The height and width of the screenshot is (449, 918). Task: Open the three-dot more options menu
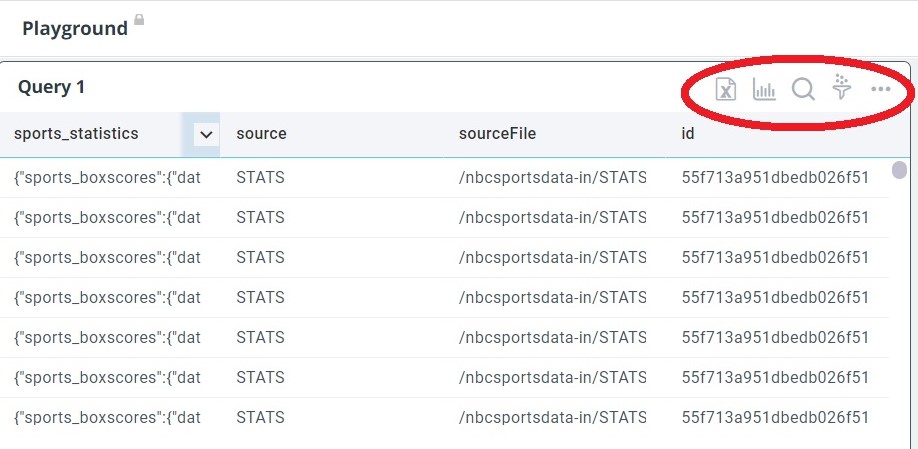tap(880, 90)
